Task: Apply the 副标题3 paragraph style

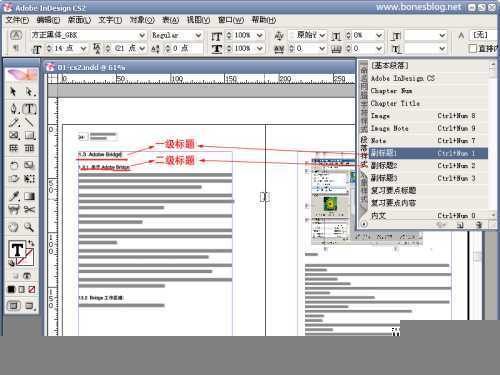Action: click(428, 178)
